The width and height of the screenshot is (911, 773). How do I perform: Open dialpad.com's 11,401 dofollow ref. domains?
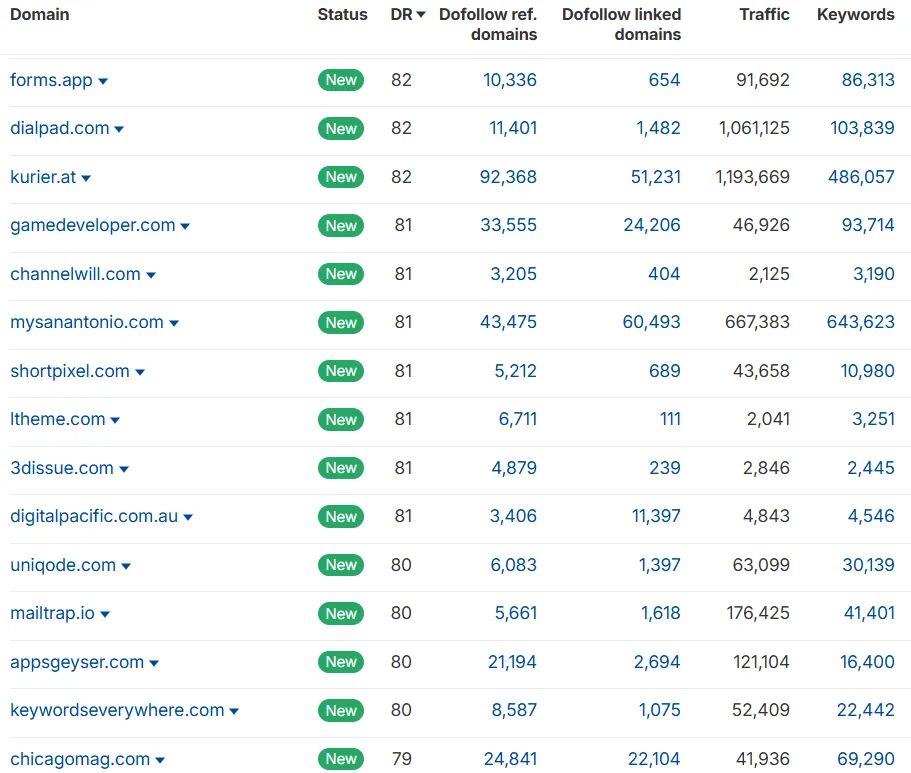513,128
